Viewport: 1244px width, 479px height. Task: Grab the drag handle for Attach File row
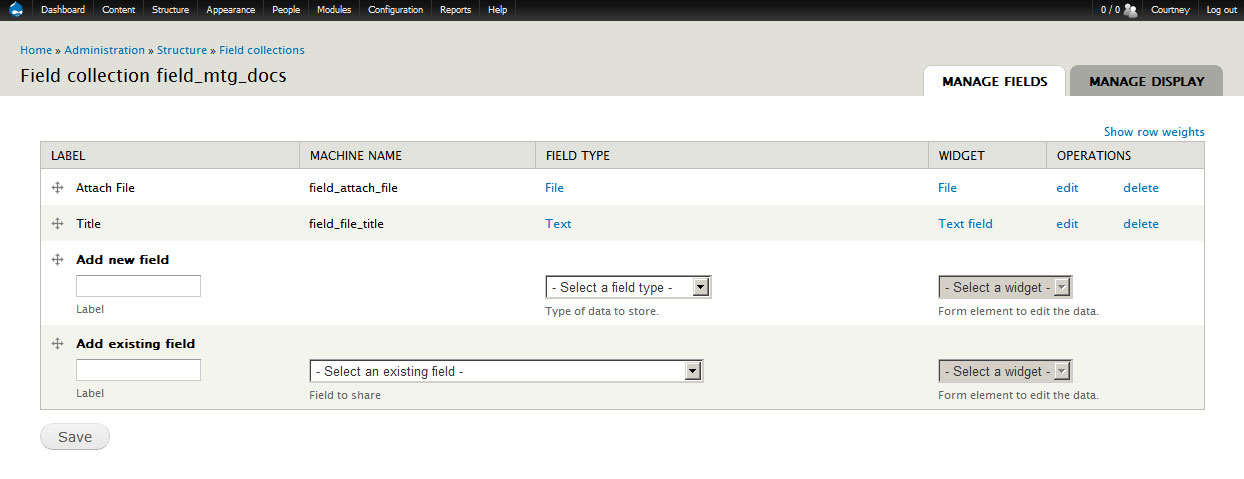coord(57,187)
